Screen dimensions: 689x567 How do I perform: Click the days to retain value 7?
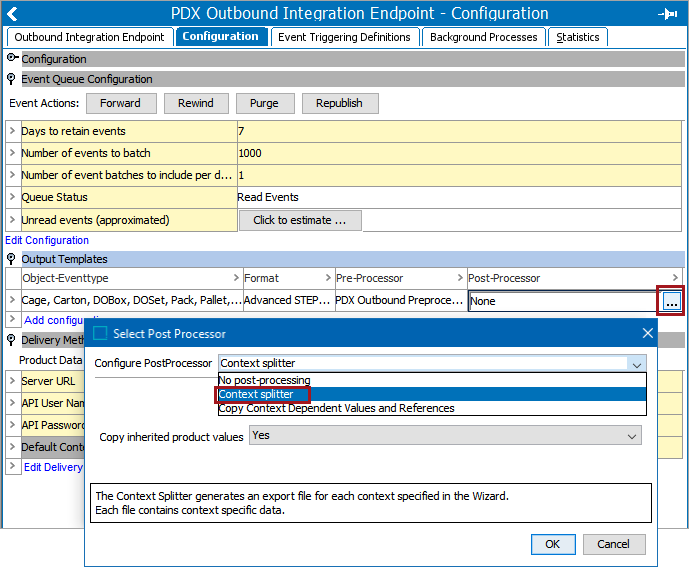(x=459, y=131)
